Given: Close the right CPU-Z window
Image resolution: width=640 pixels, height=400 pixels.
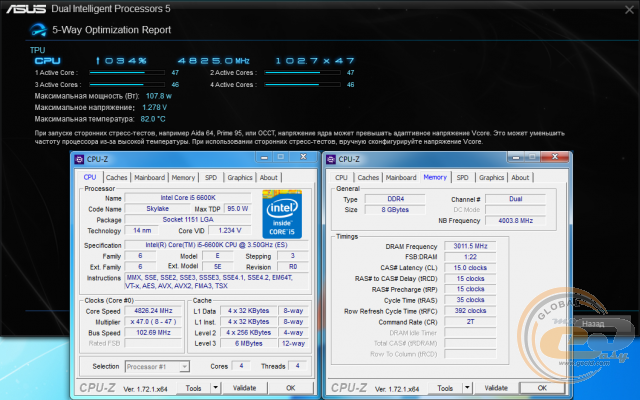Looking at the screenshot, I should 555,157.
